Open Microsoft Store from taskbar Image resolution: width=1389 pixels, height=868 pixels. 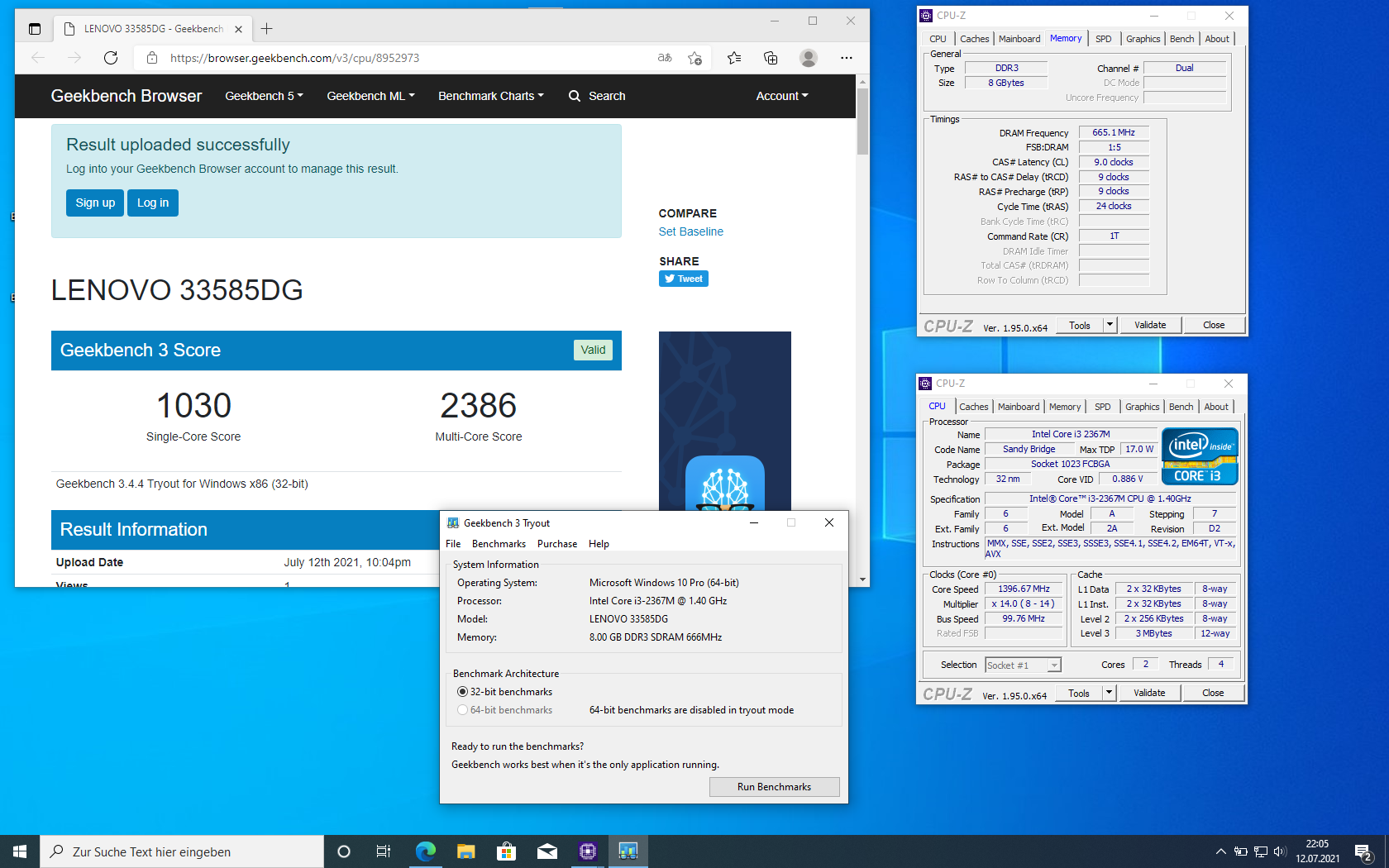(506, 851)
